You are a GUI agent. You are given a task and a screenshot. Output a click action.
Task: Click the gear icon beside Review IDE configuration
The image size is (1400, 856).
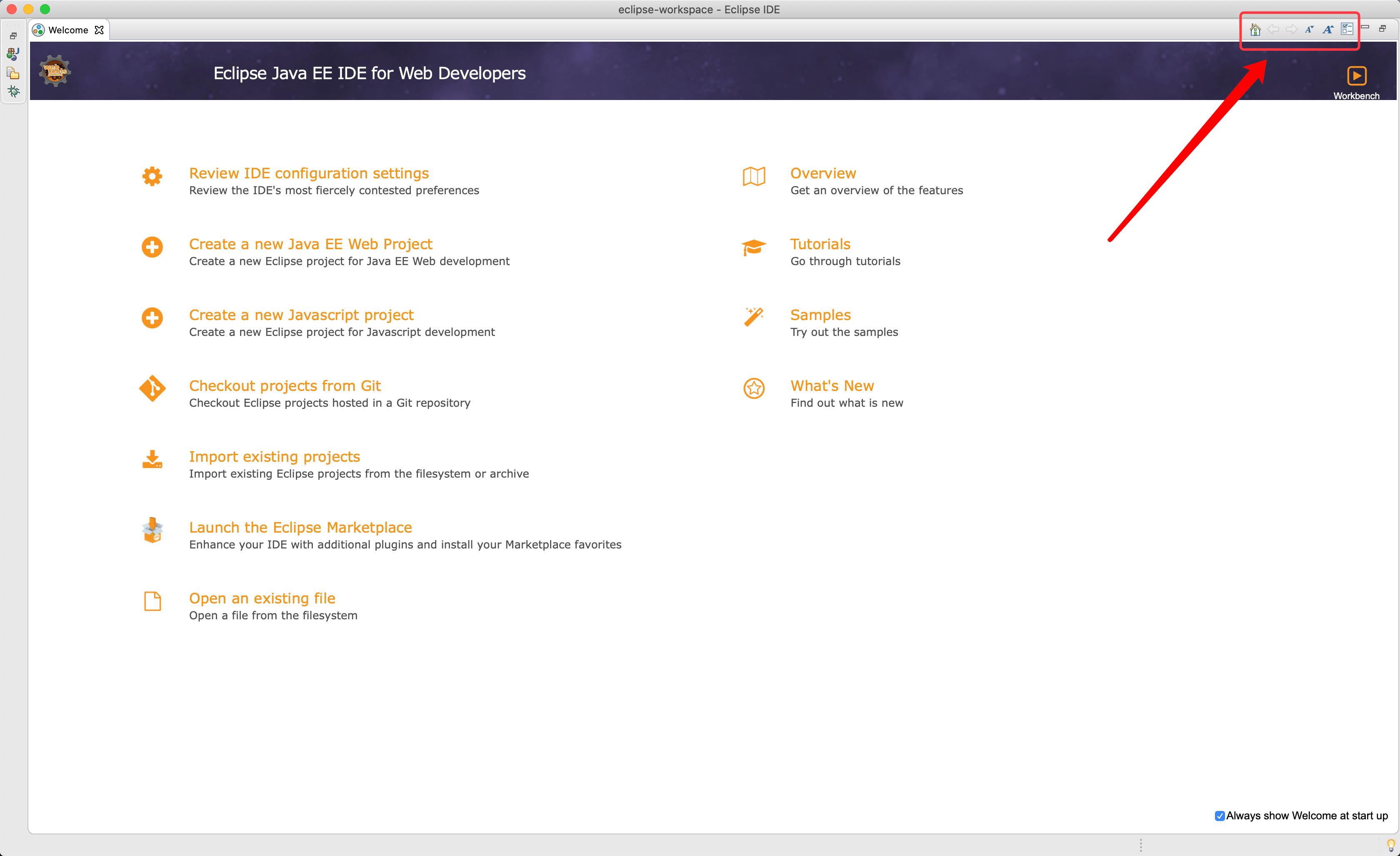pyautogui.click(x=152, y=176)
